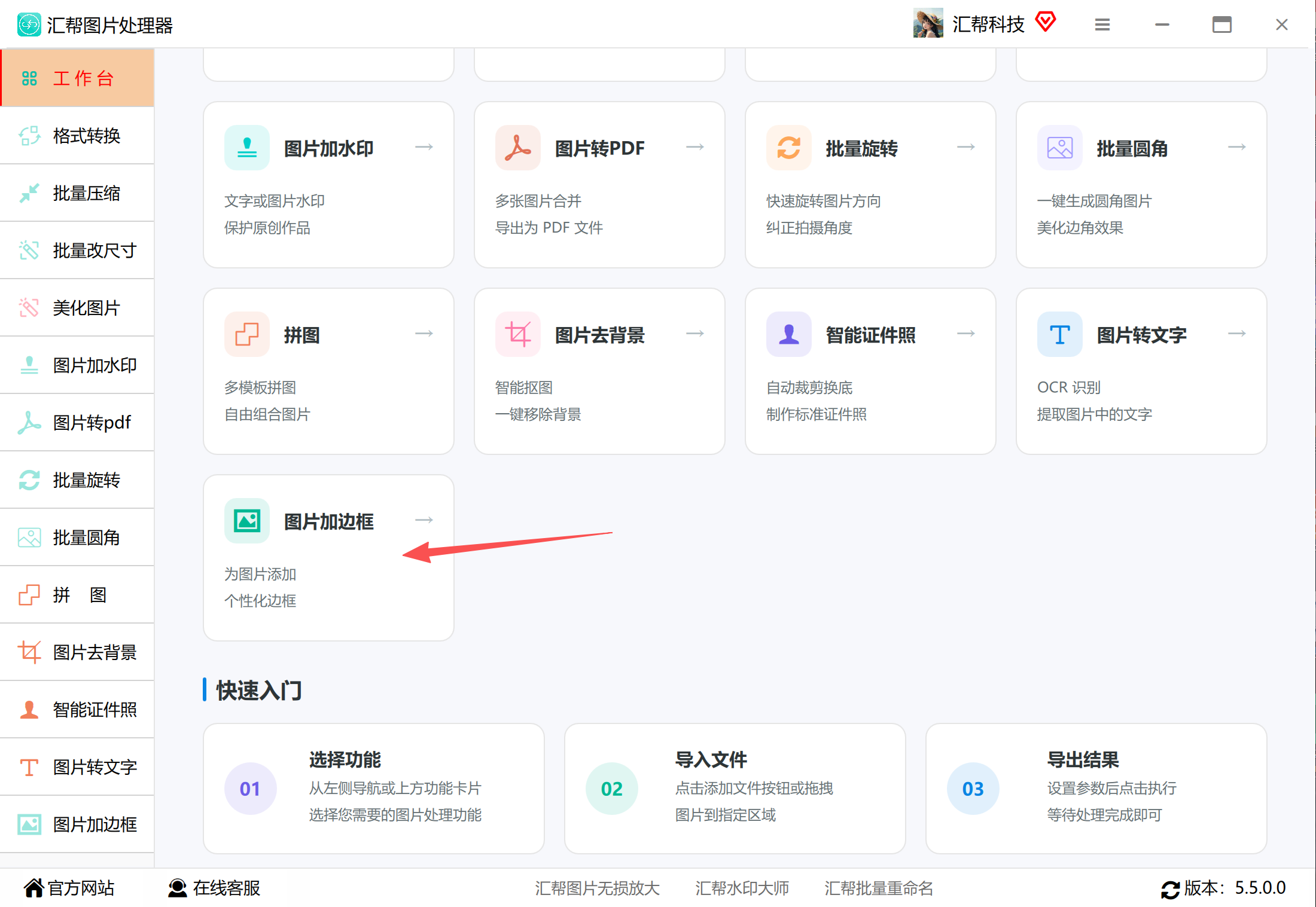Go to 批量改尺寸 in the sidebar
Image resolution: width=1316 pixels, height=907 pixels.
(77, 251)
